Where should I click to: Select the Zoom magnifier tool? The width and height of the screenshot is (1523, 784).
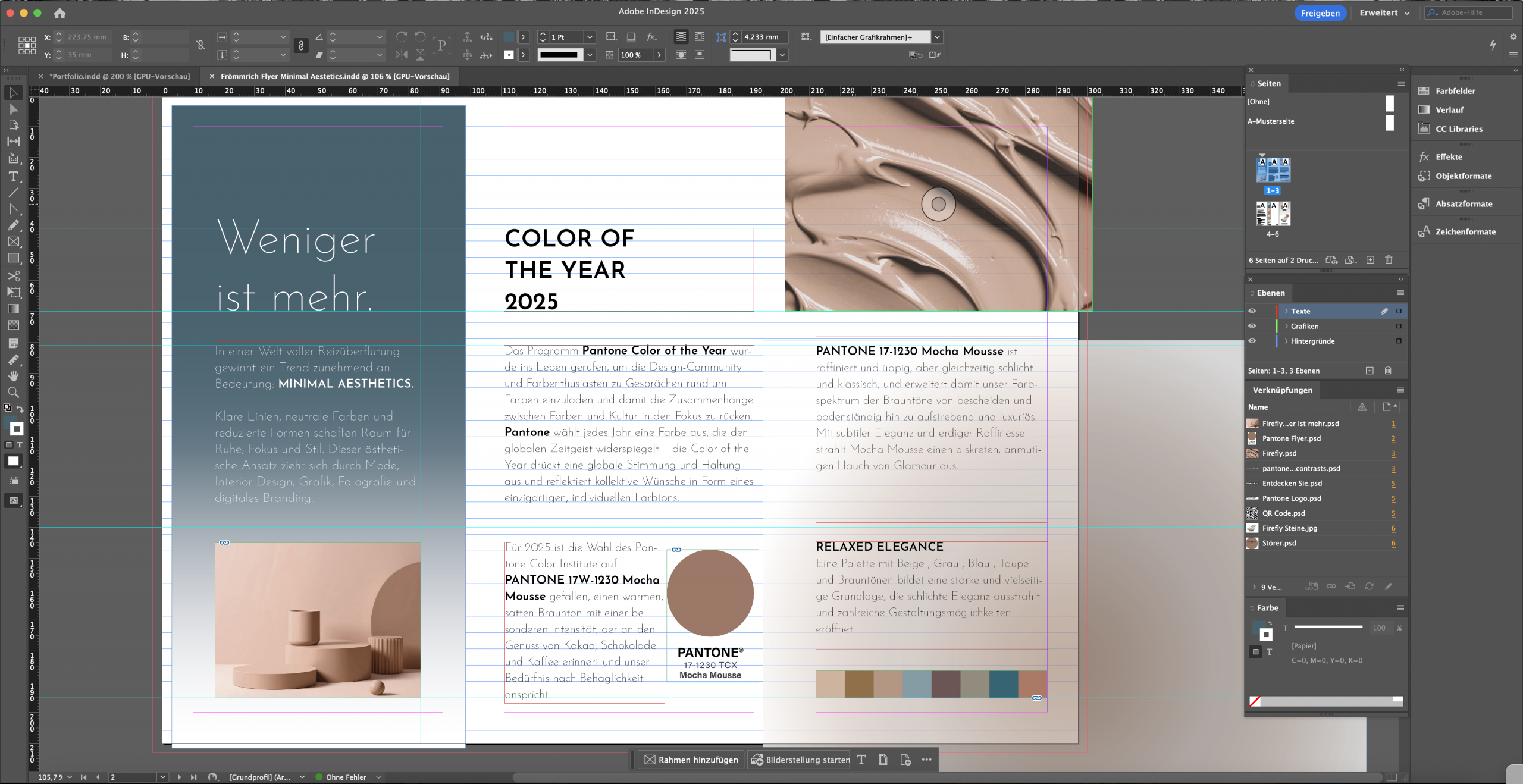pos(13,393)
